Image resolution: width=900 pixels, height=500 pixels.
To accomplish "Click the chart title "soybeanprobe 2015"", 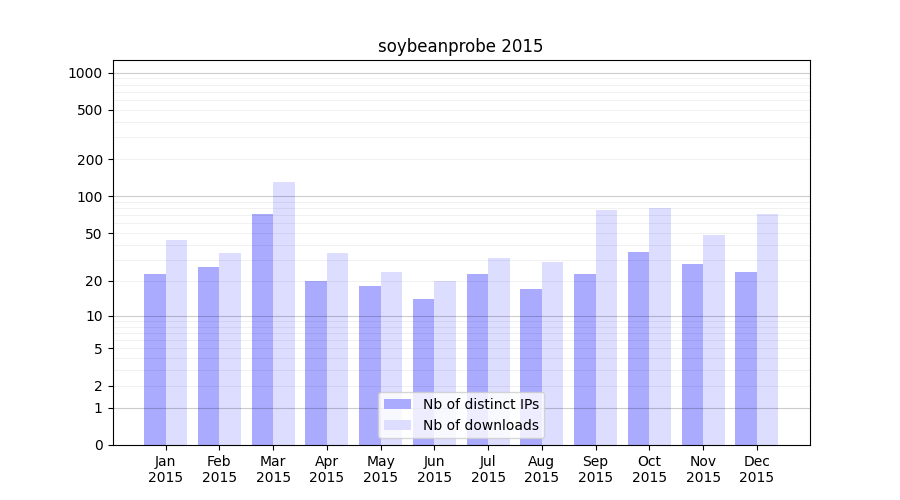I will (460, 46).
